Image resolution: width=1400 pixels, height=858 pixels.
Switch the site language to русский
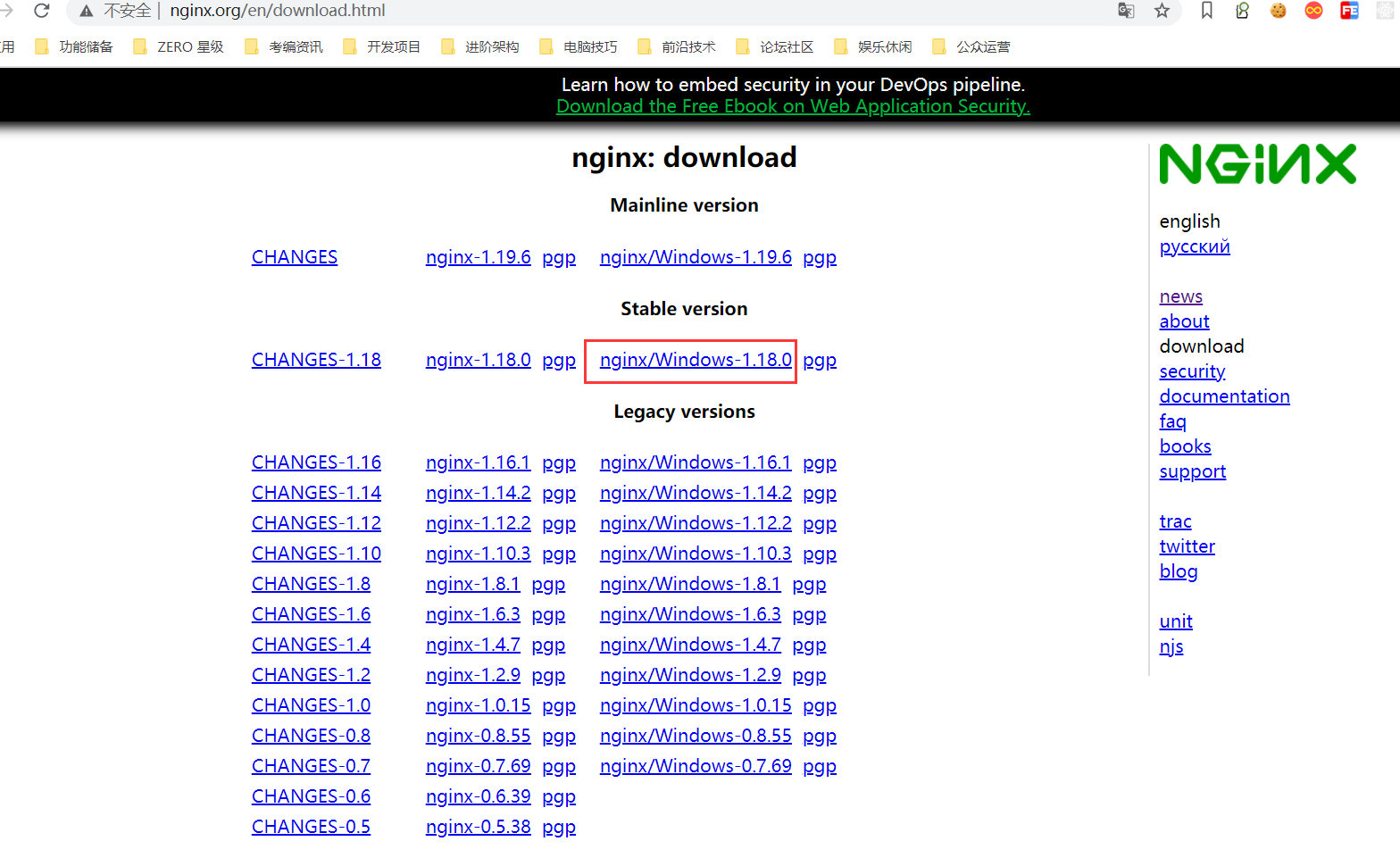(1195, 246)
